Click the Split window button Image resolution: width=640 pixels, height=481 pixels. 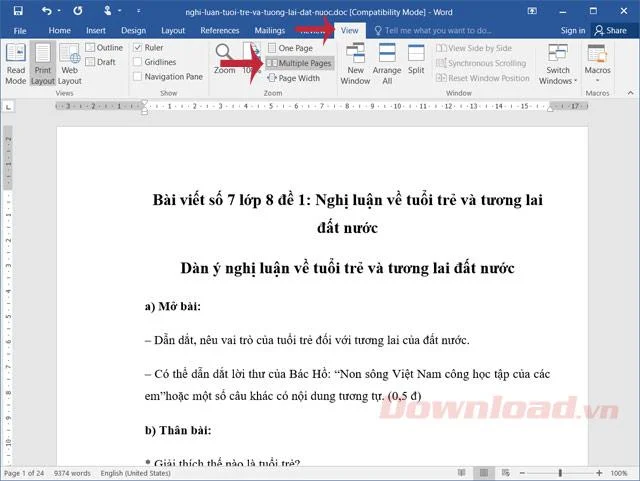point(416,60)
